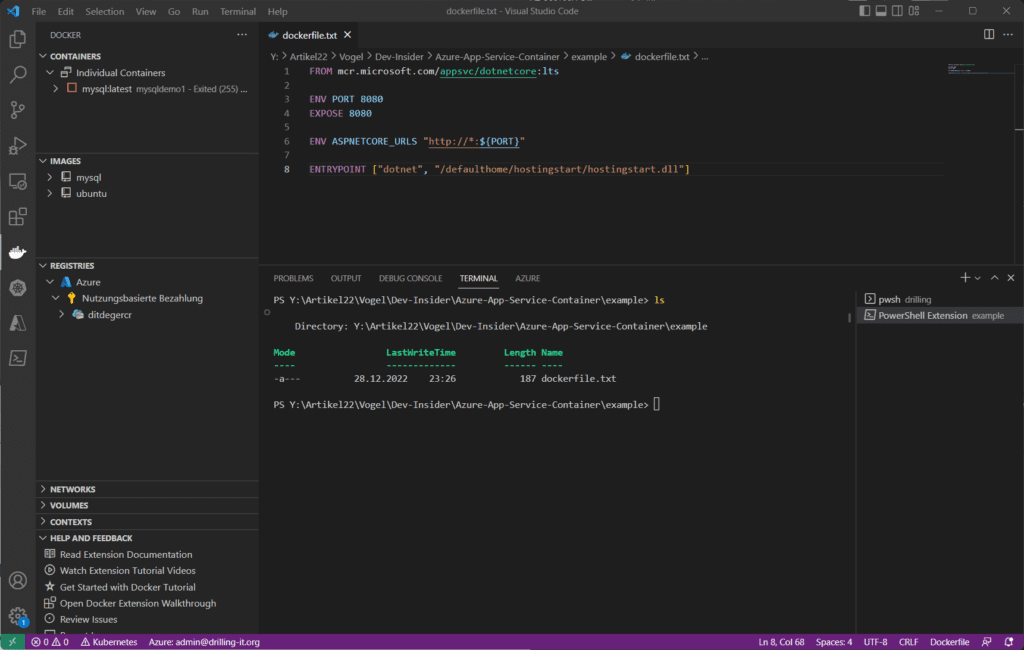Switch to the AZURE panel tab
This screenshot has height=650, width=1024.
528,278
